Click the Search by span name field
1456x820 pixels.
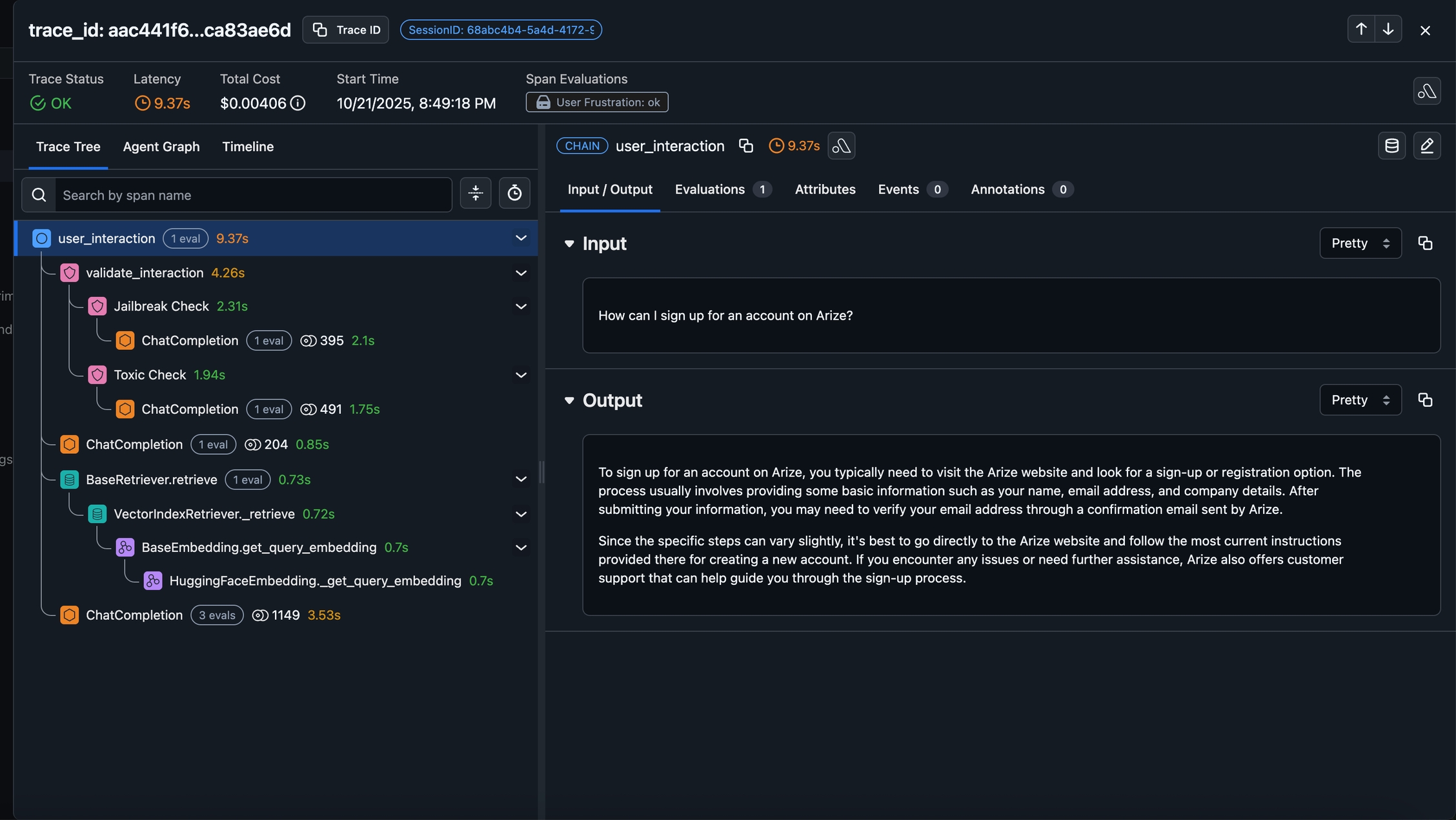click(x=253, y=195)
